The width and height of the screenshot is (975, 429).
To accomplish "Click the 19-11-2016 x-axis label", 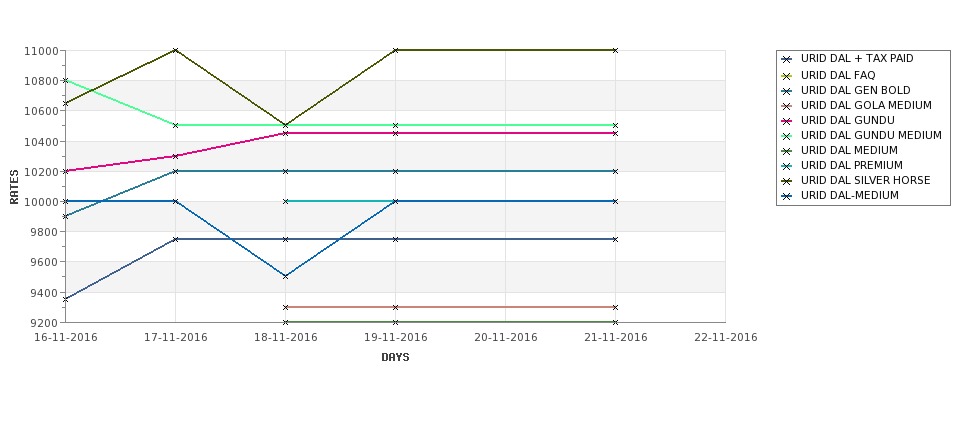I will (x=395, y=338).
